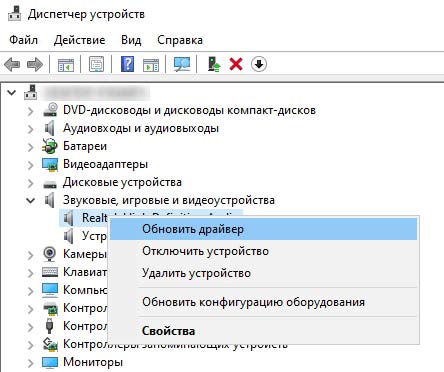
Task: Open the Вид menu
Action: pyautogui.click(x=131, y=40)
